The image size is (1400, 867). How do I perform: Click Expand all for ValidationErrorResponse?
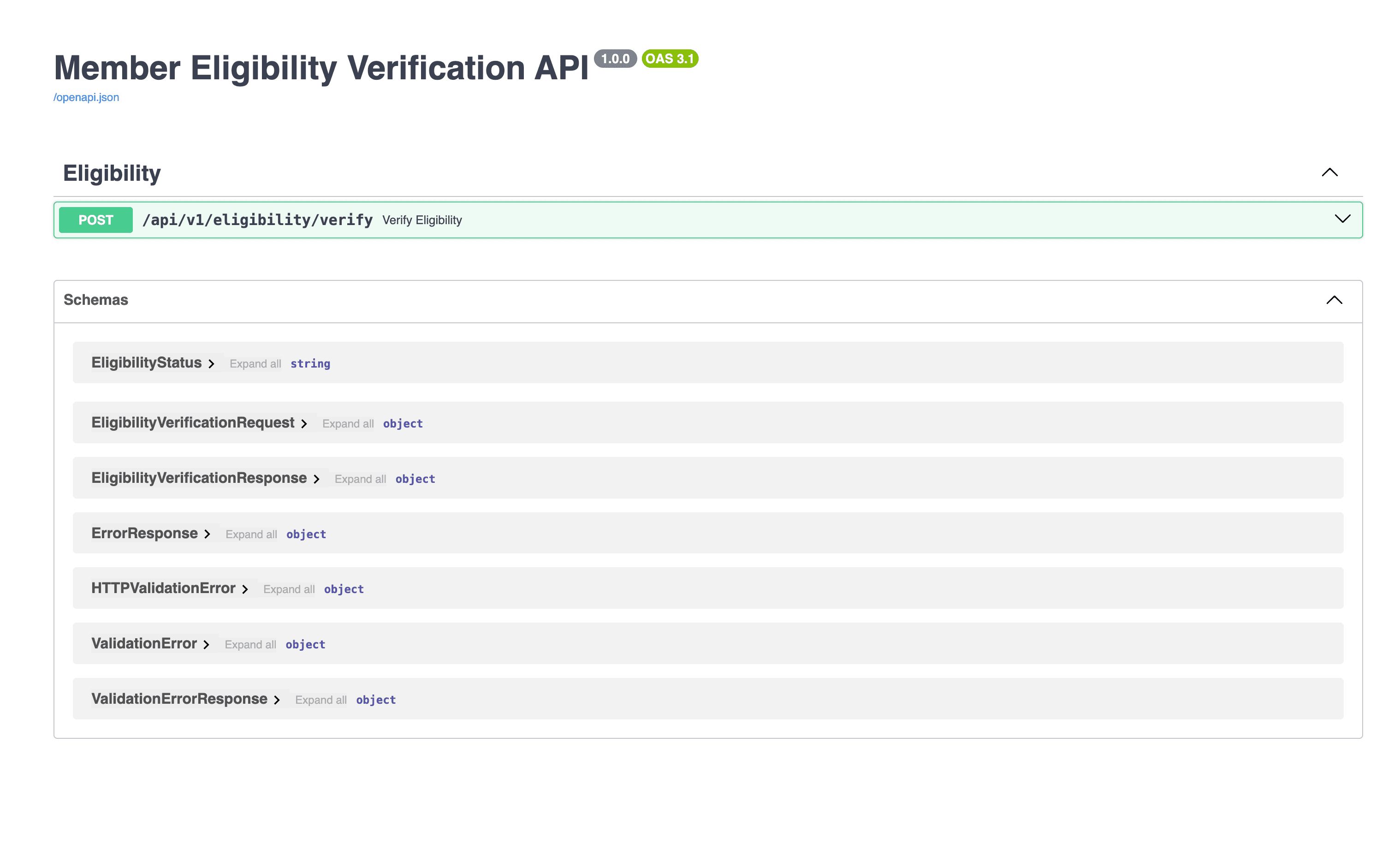click(x=320, y=700)
